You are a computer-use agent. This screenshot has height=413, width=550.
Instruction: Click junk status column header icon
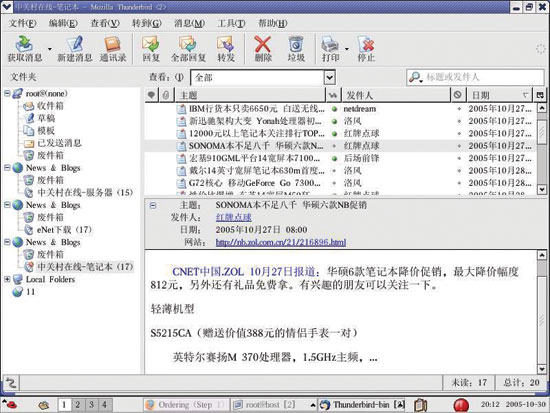coord(457,95)
